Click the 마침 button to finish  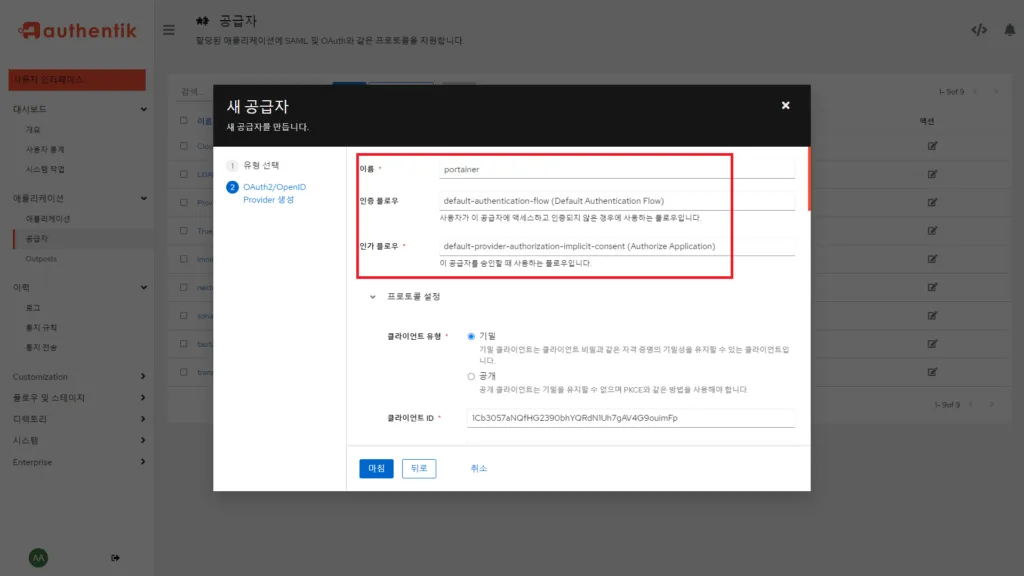(375, 468)
